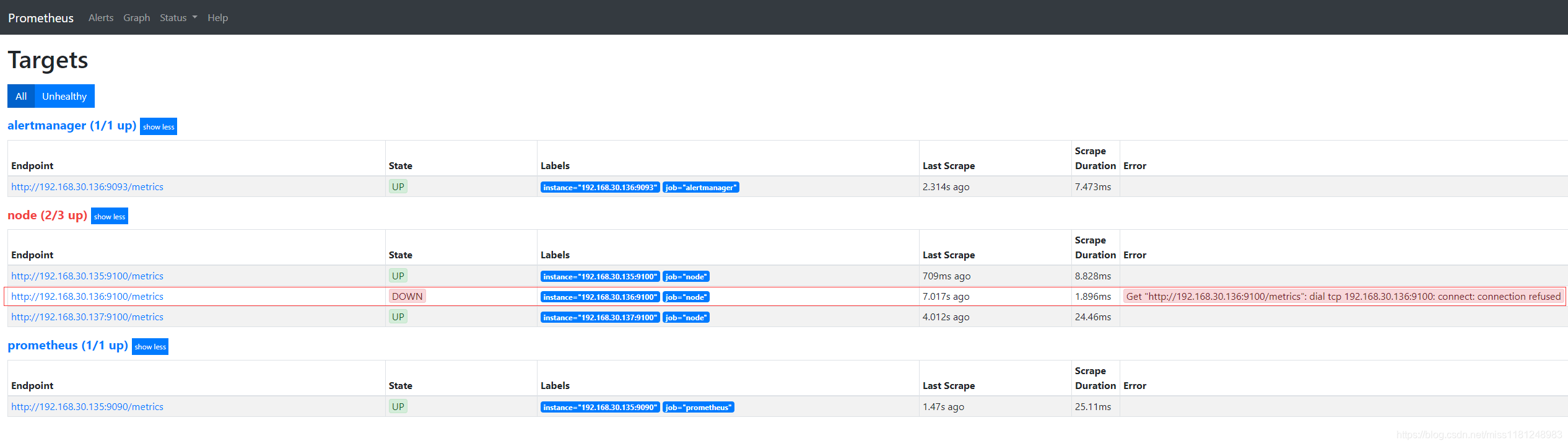The width and height of the screenshot is (1568, 446).
Task: Click the 4.012s ago last scrape value
Action: click(946, 317)
